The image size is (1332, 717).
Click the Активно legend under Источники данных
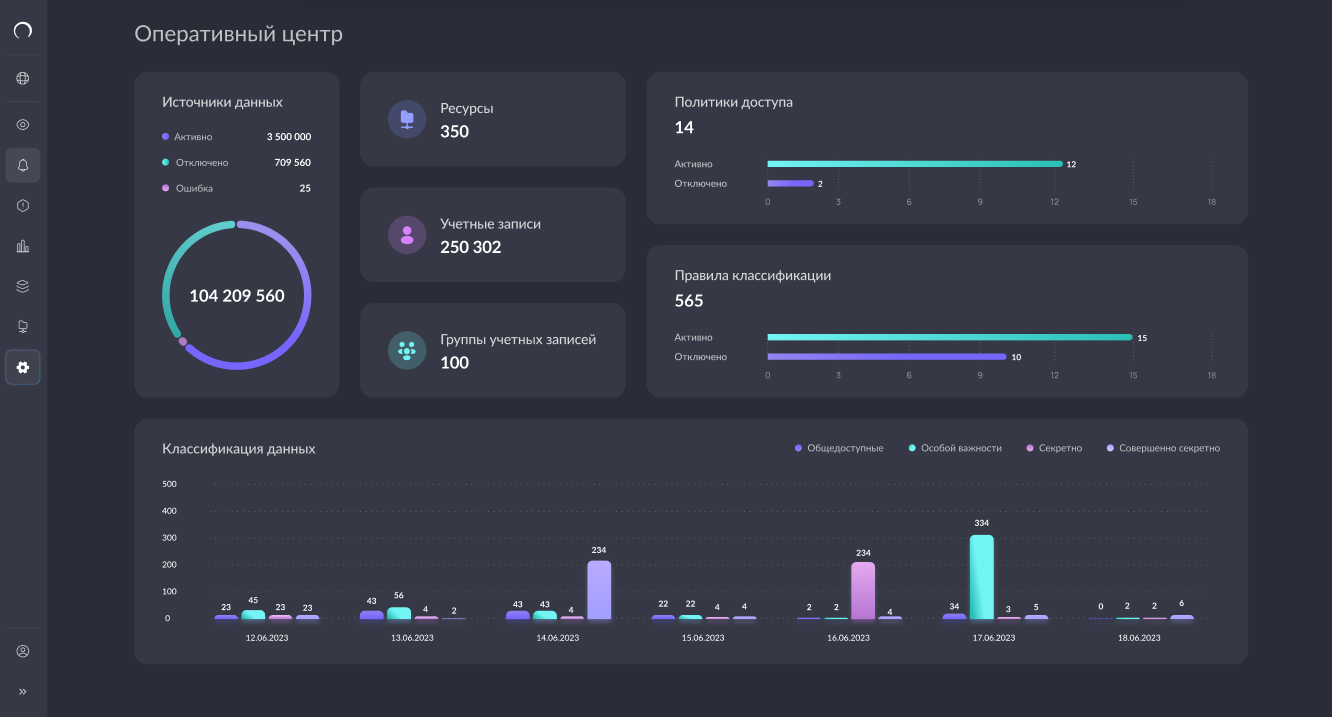click(187, 137)
